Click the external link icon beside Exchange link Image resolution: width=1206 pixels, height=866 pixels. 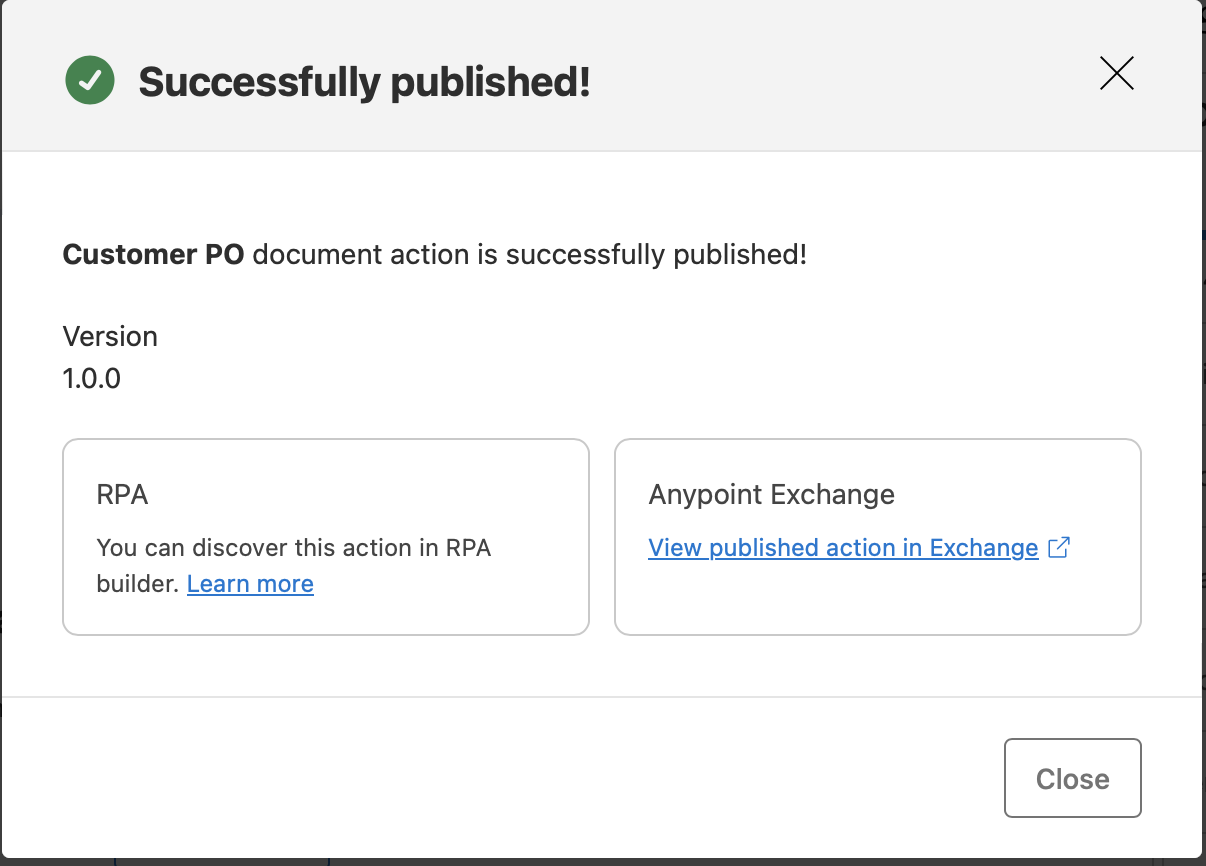pos(1060,547)
